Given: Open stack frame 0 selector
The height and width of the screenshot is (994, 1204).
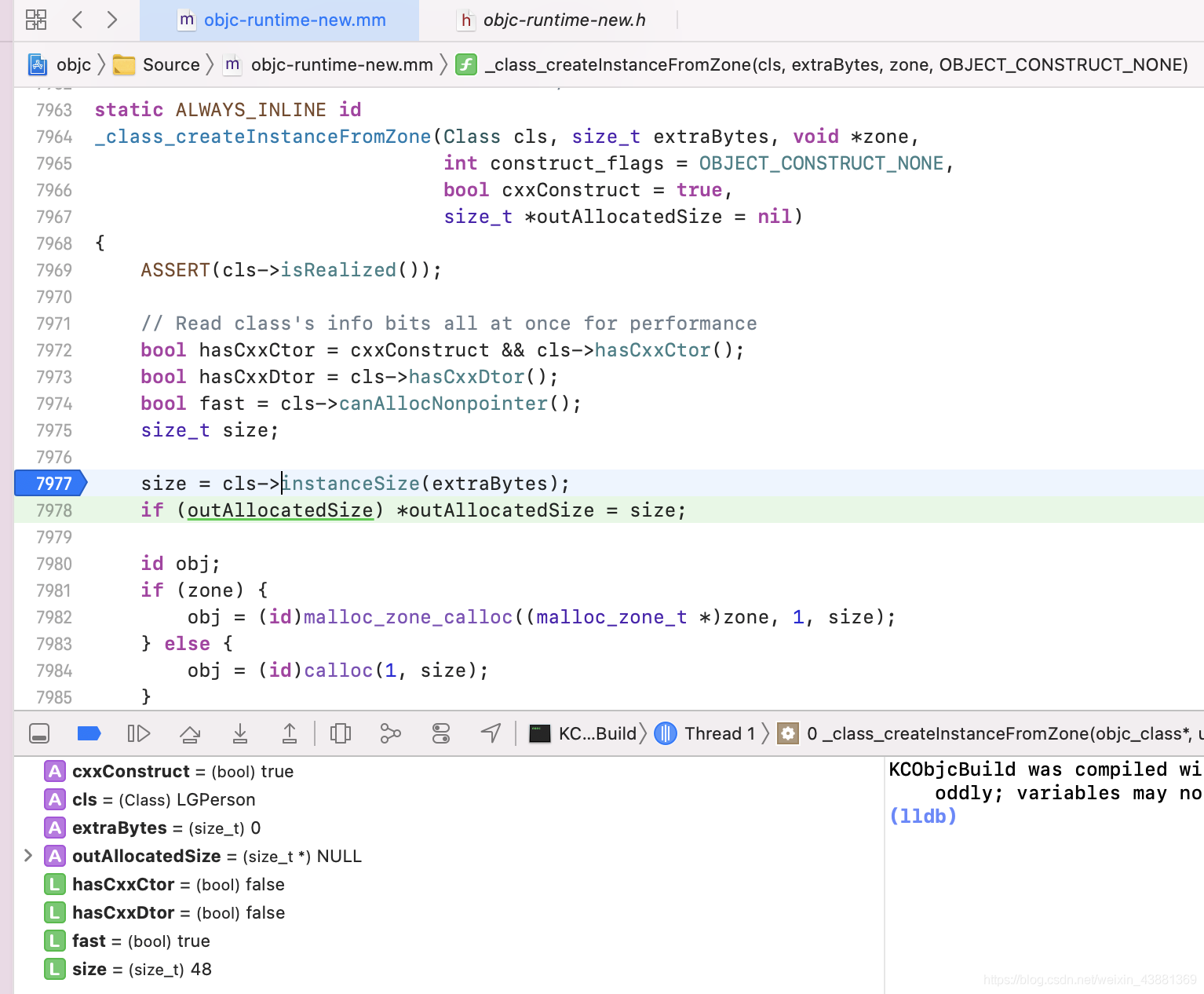Looking at the screenshot, I should 991,733.
